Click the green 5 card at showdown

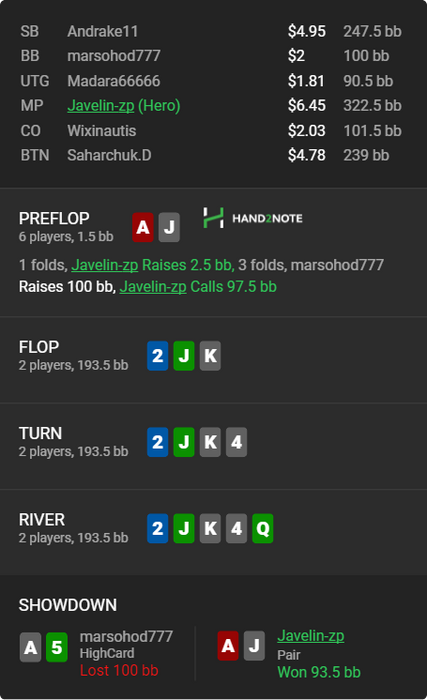(57, 647)
